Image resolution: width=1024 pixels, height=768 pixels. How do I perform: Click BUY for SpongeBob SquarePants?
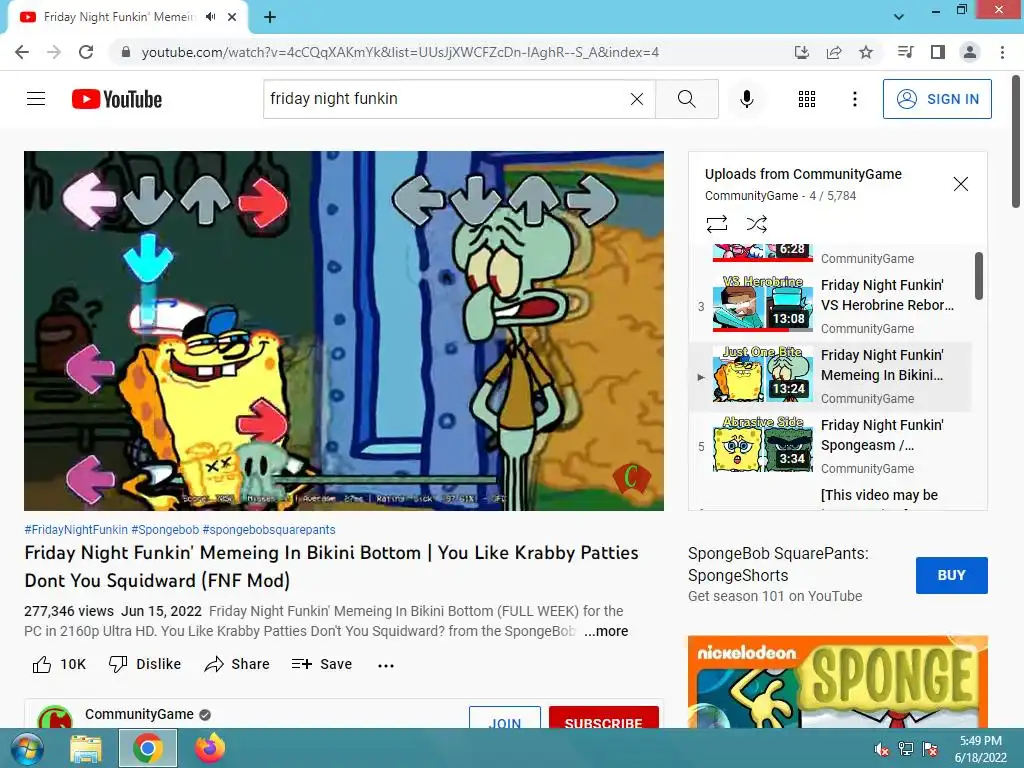pos(952,575)
